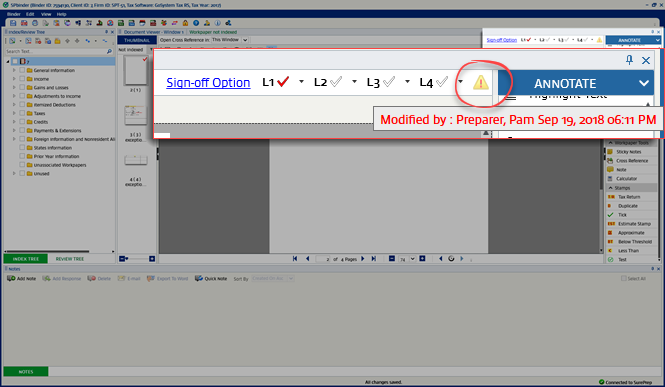Open the Help menu
The height and width of the screenshot is (387, 665).
61,14
